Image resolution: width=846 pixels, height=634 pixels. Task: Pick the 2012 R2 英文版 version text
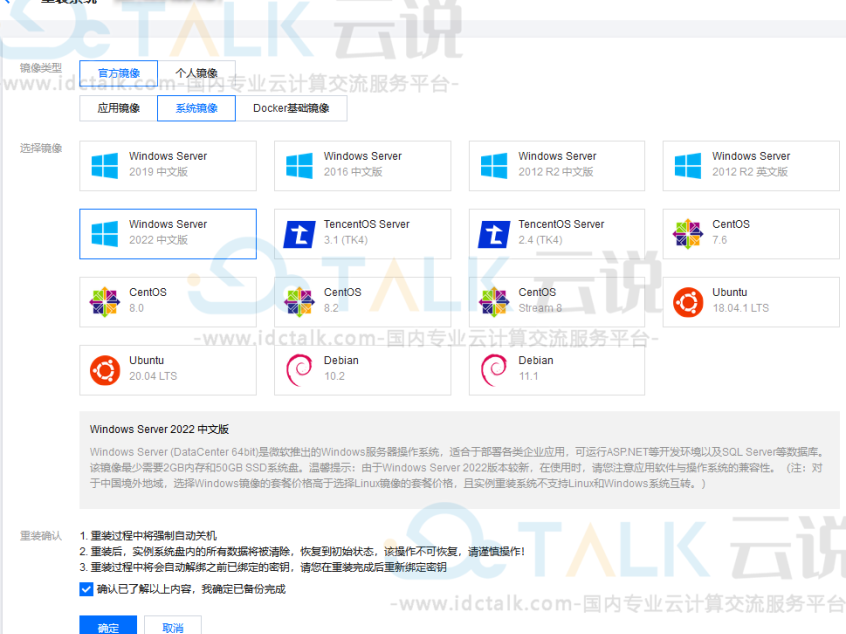tap(750, 172)
